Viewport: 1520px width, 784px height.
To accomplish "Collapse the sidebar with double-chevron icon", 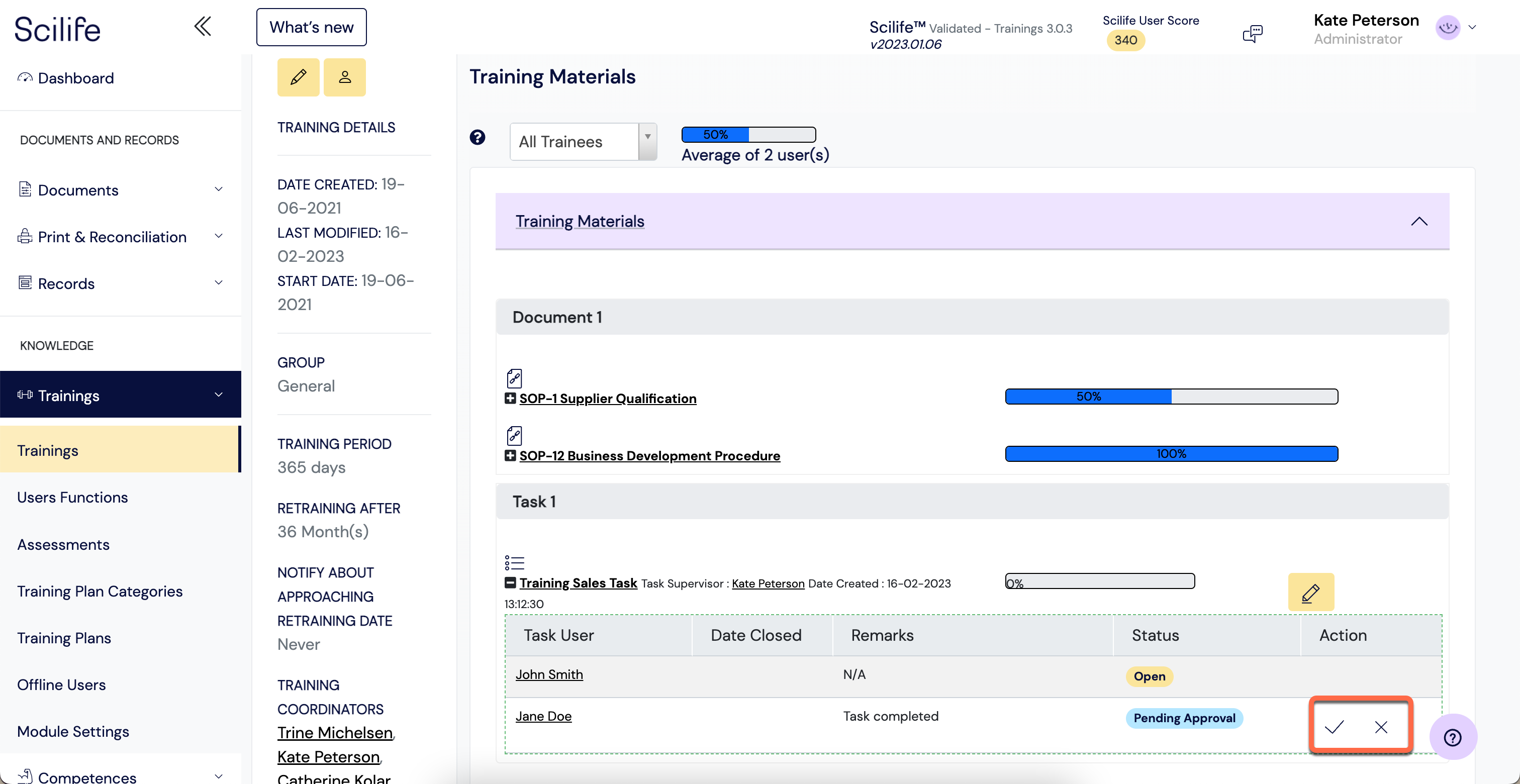I will pos(203,27).
